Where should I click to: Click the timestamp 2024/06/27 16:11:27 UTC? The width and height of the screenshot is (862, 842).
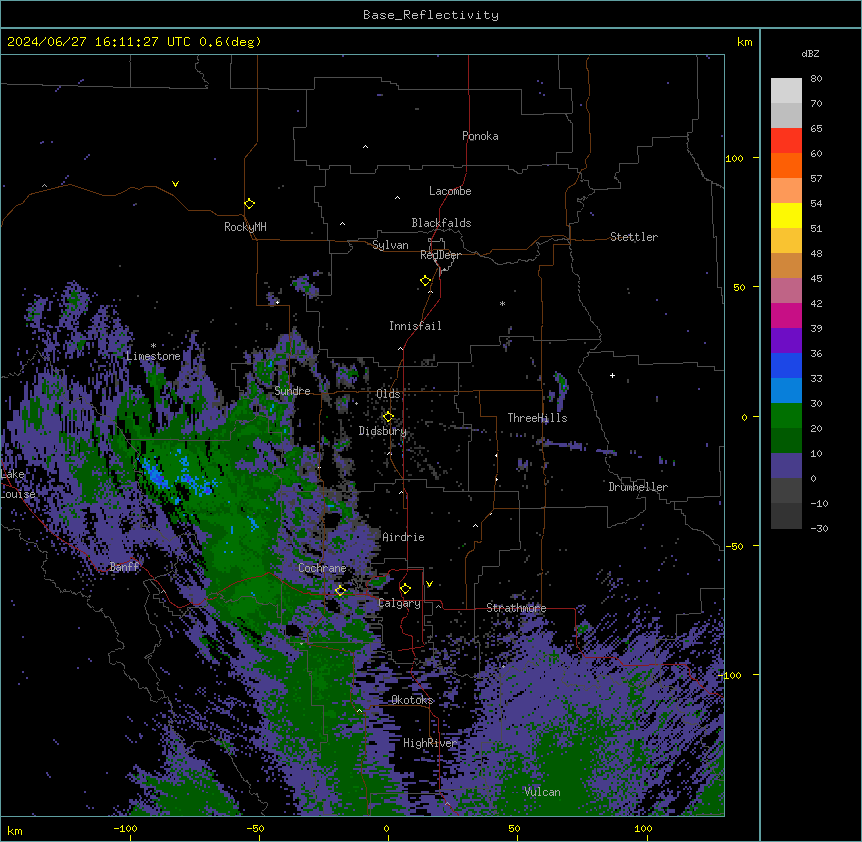pos(98,42)
